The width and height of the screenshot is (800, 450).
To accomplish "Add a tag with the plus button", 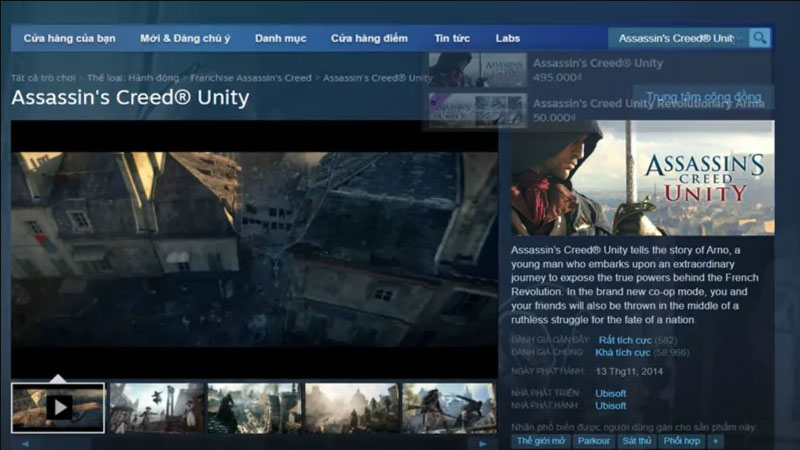I will [x=715, y=441].
